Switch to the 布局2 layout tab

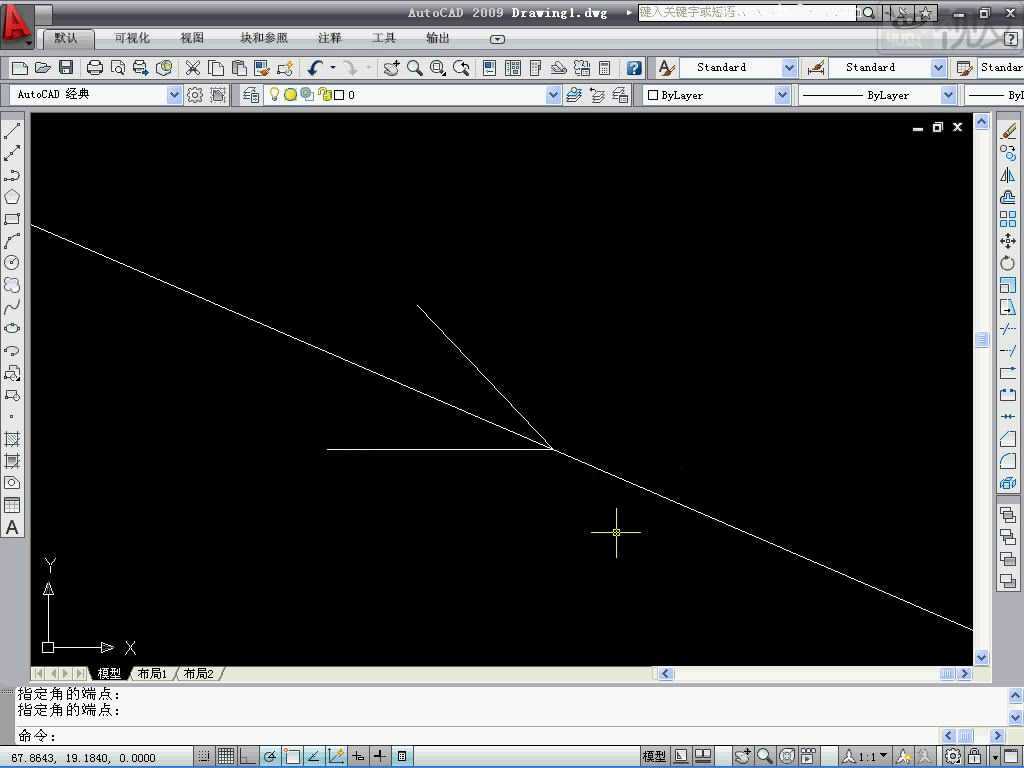coord(199,673)
